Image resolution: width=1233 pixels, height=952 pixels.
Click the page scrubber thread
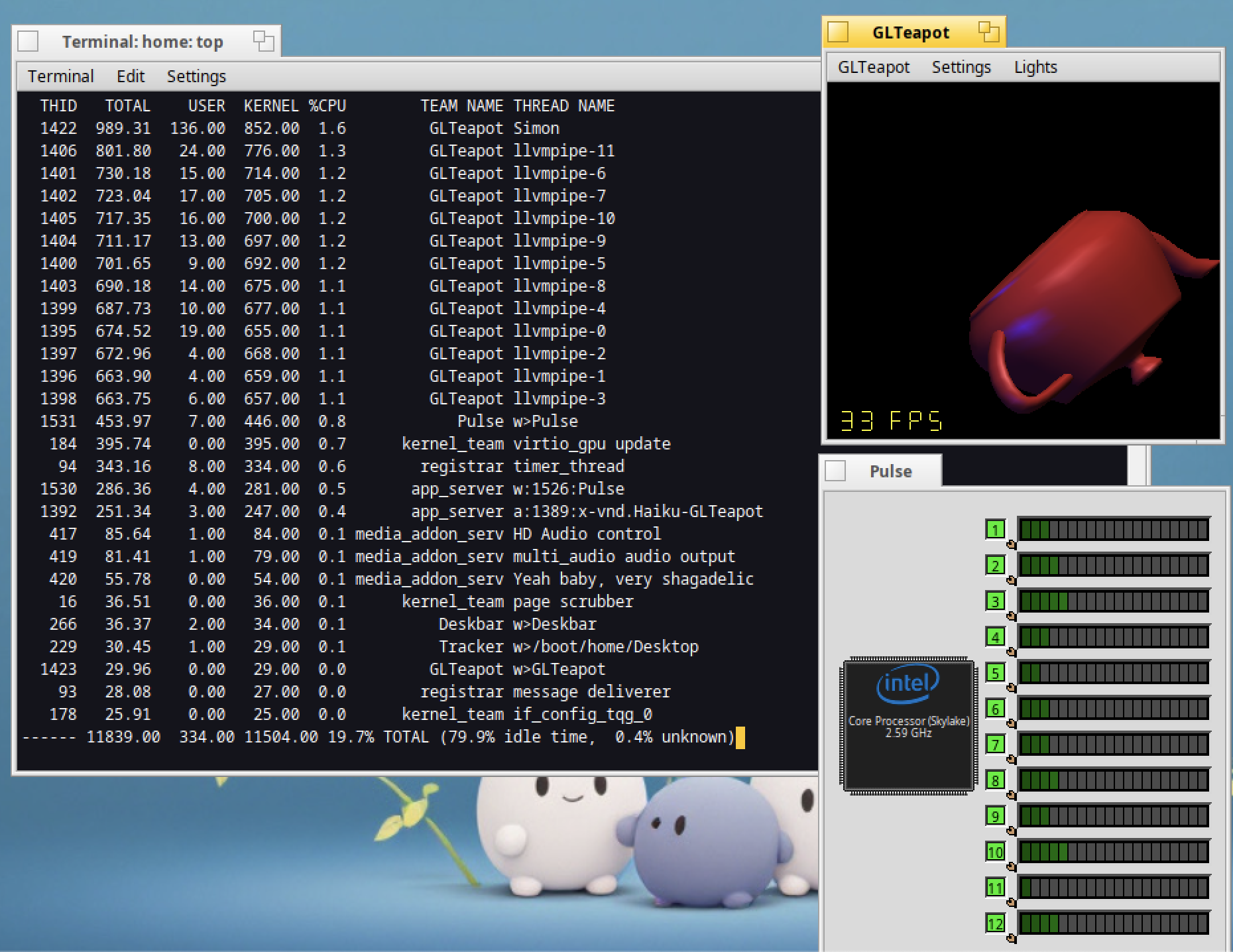tap(573, 602)
